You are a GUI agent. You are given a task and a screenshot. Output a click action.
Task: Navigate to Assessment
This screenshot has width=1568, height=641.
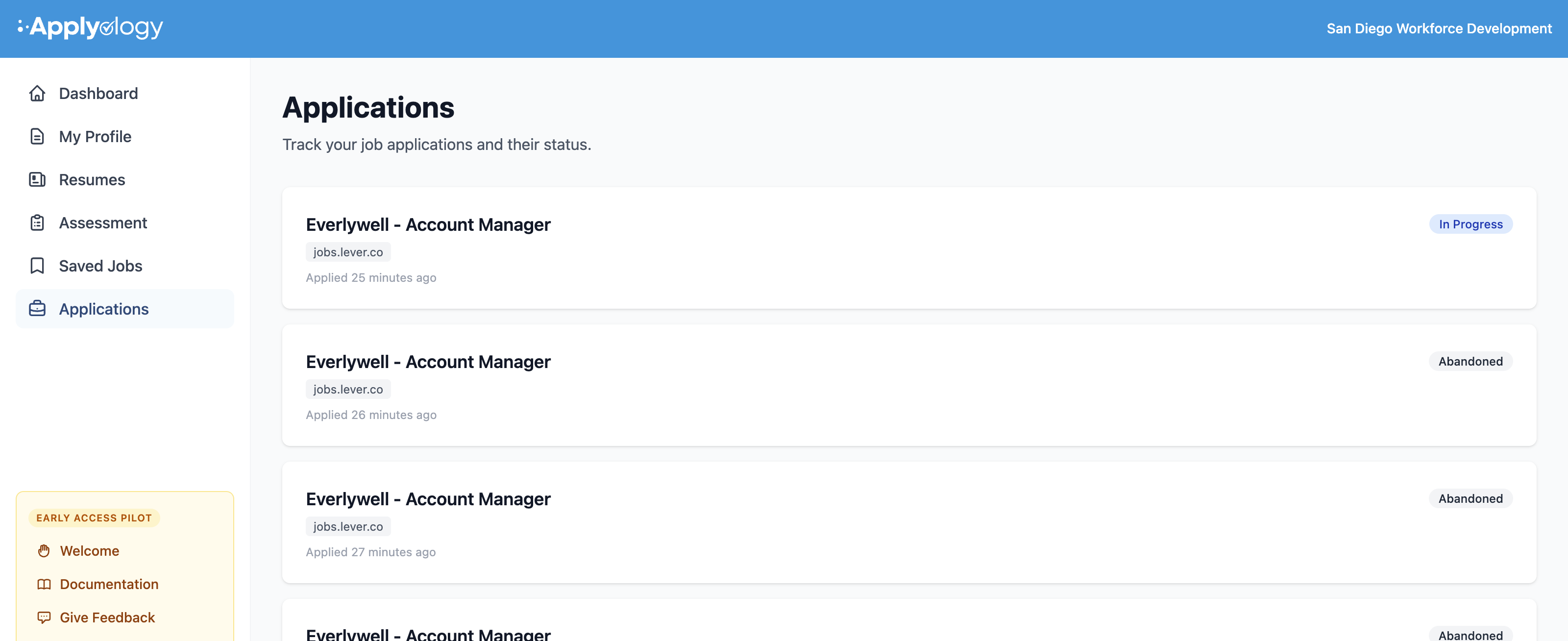[x=125, y=223]
